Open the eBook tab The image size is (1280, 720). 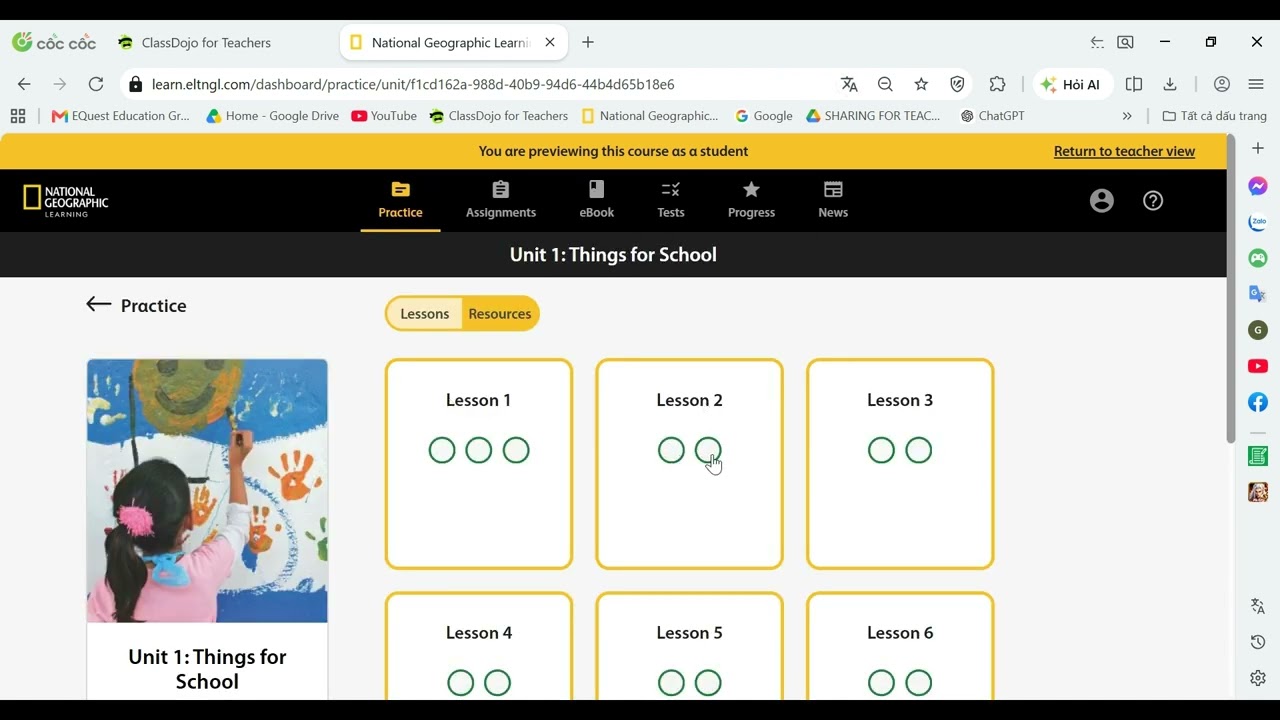coord(597,200)
